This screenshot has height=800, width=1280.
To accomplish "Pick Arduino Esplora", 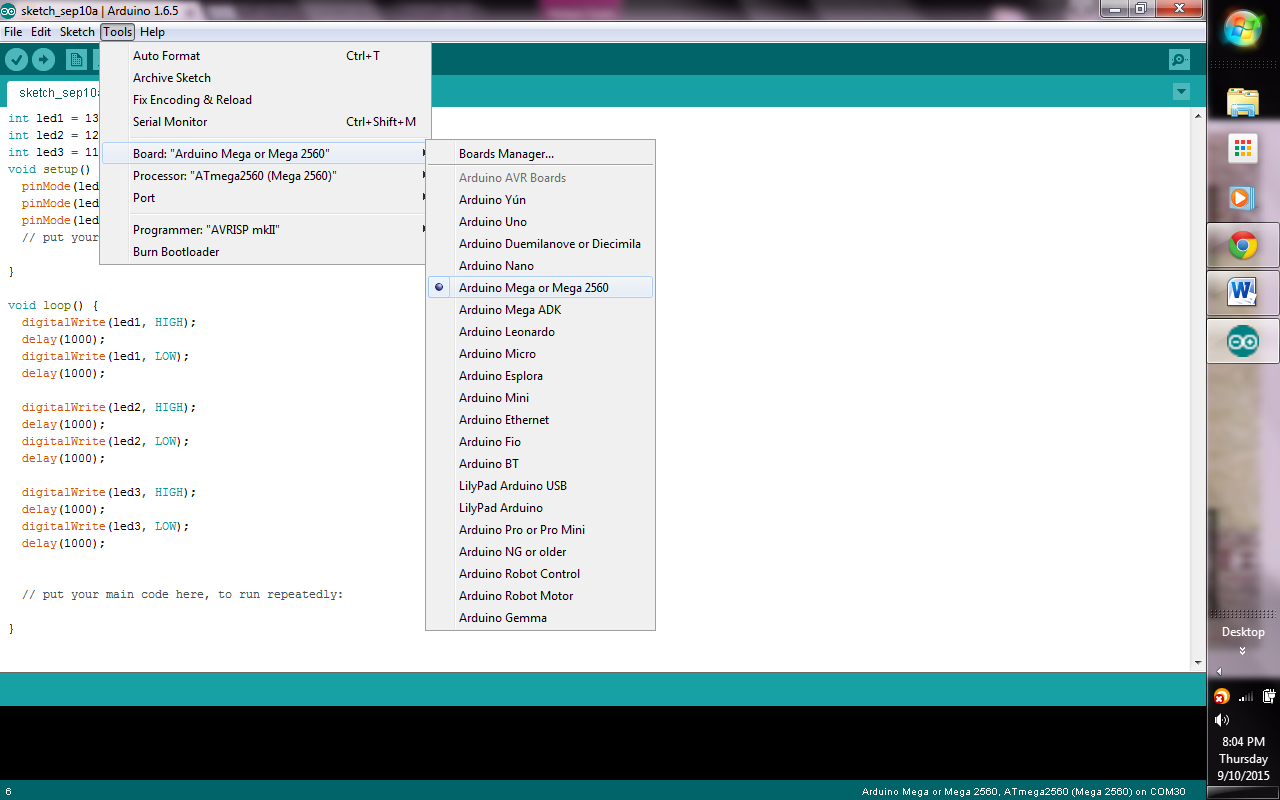I will pyautogui.click(x=540, y=376).
